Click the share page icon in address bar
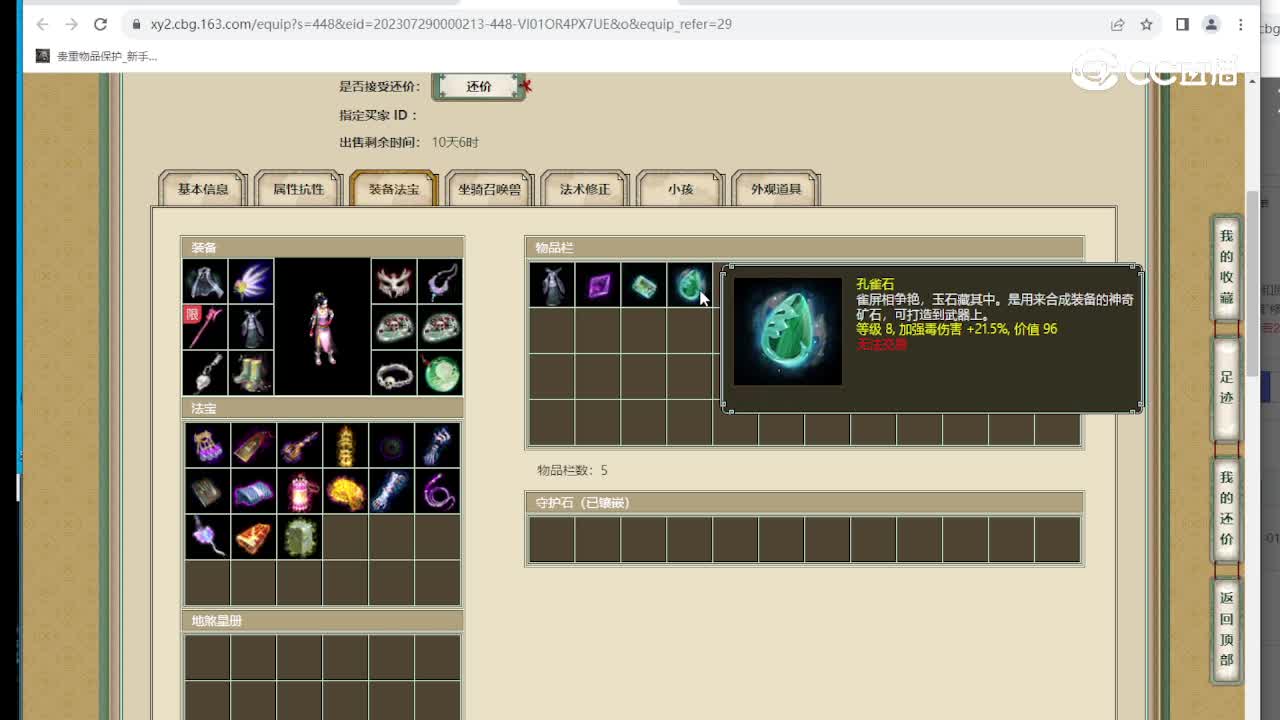Viewport: 1280px width, 720px height. (x=1117, y=24)
